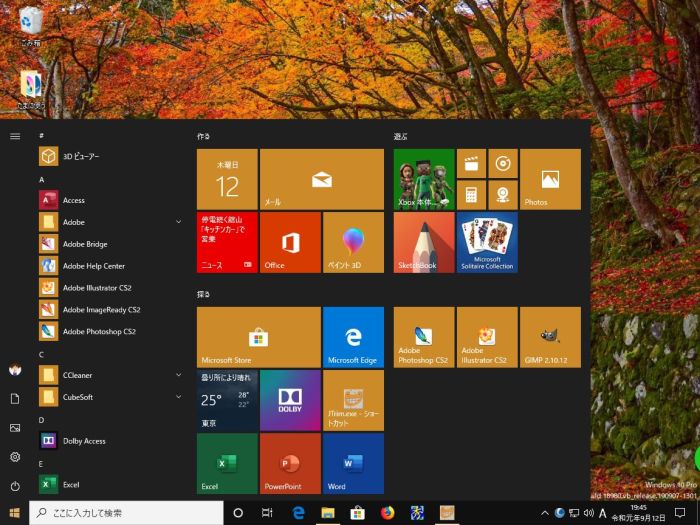Open Adobe Bridge from app list
Viewport: 700px width, 525px height.
click(85, 244)
